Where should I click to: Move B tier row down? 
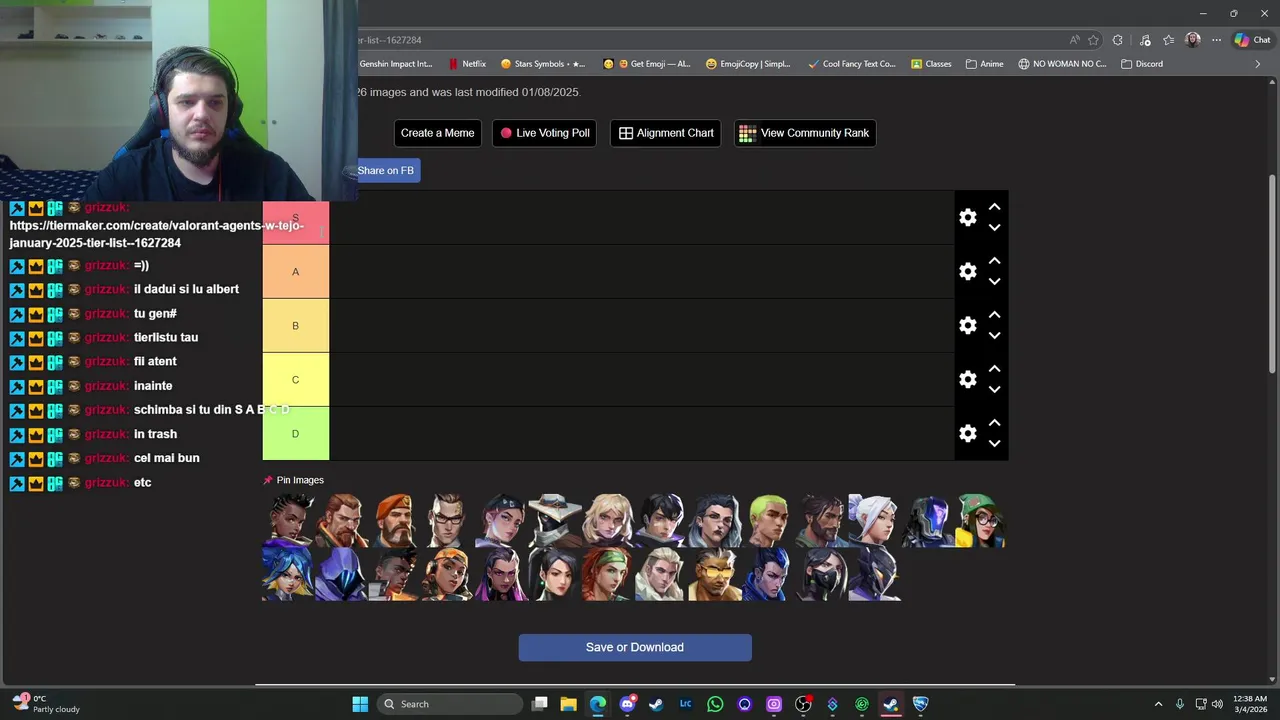pos(994,336)
